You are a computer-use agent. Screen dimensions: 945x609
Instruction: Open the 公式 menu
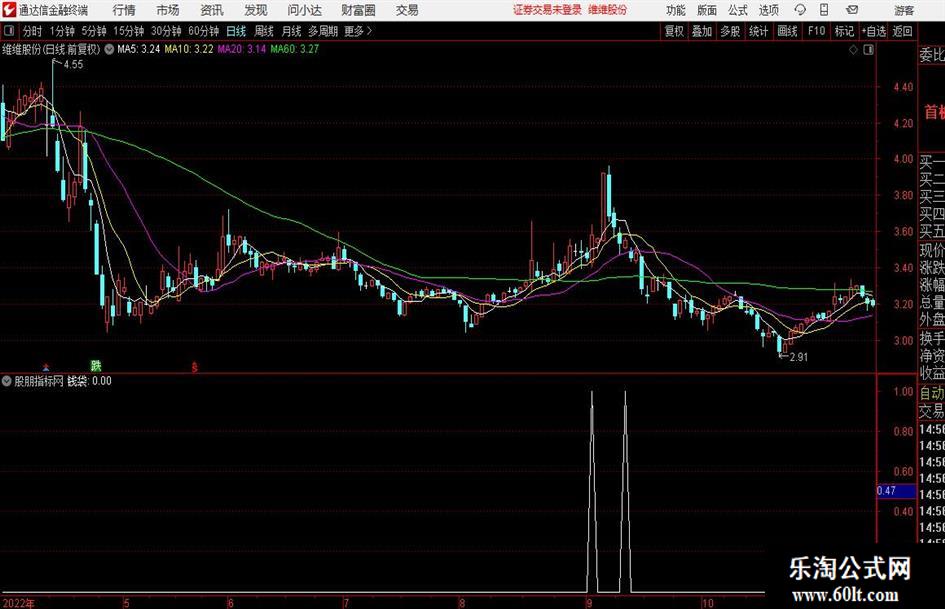tap(738, 10)
